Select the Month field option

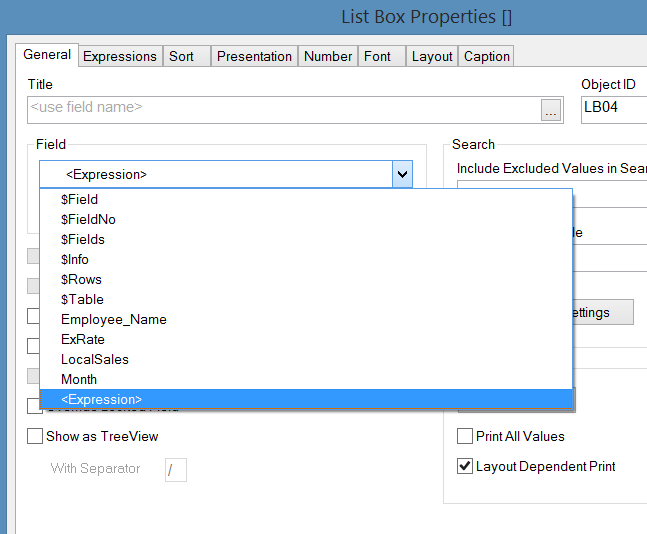[x=79, y=380]
